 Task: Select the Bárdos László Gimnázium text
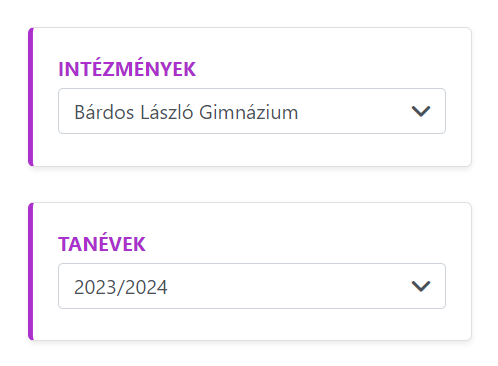click(x=186, y=112)
